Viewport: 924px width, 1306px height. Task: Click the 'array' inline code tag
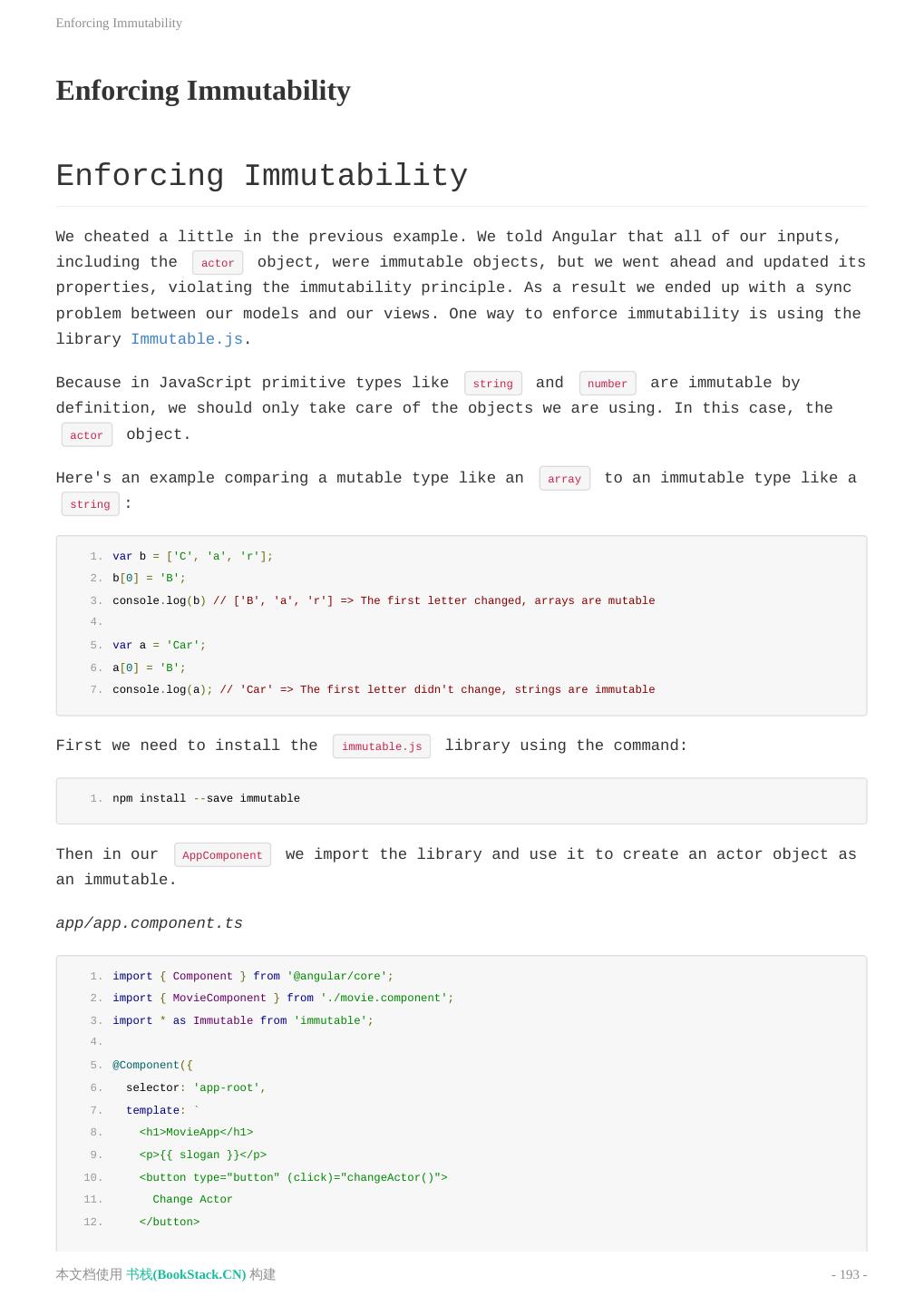coord(564,479)
